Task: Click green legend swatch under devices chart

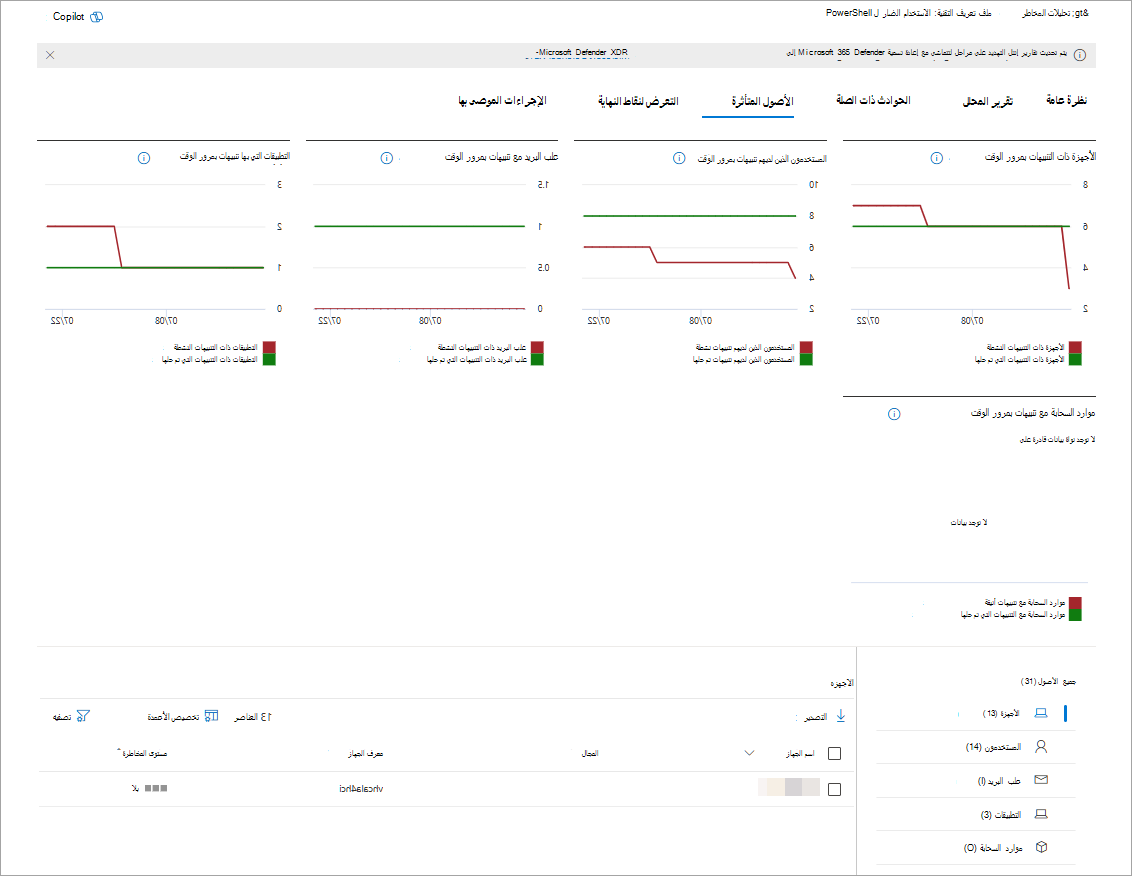Action: (x=1075, y=359)
